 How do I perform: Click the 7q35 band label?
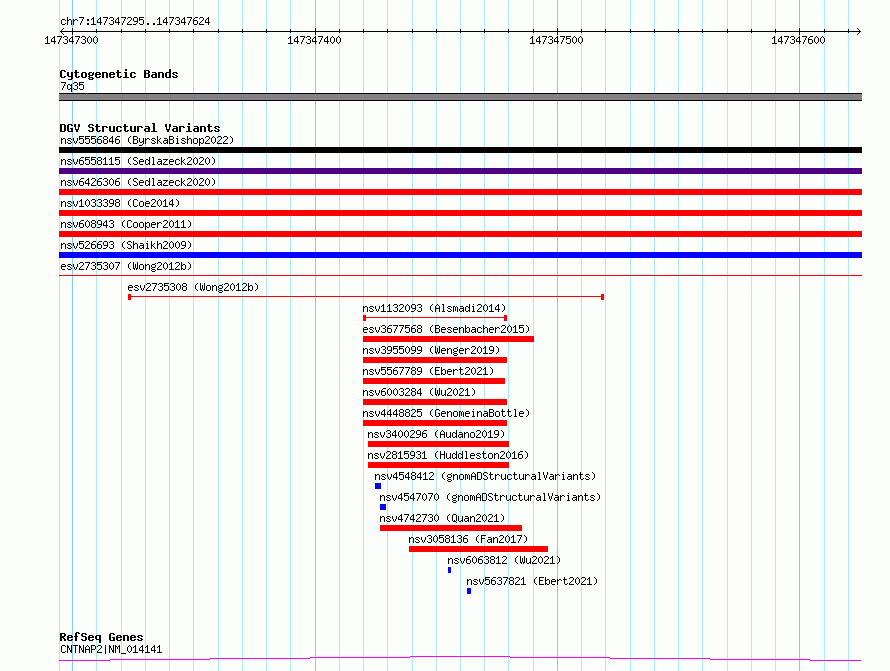pos(72,86)
